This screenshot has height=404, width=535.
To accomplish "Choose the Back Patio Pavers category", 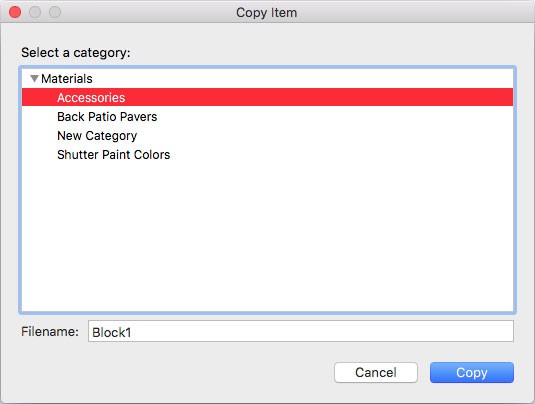I will pos(107,117).
